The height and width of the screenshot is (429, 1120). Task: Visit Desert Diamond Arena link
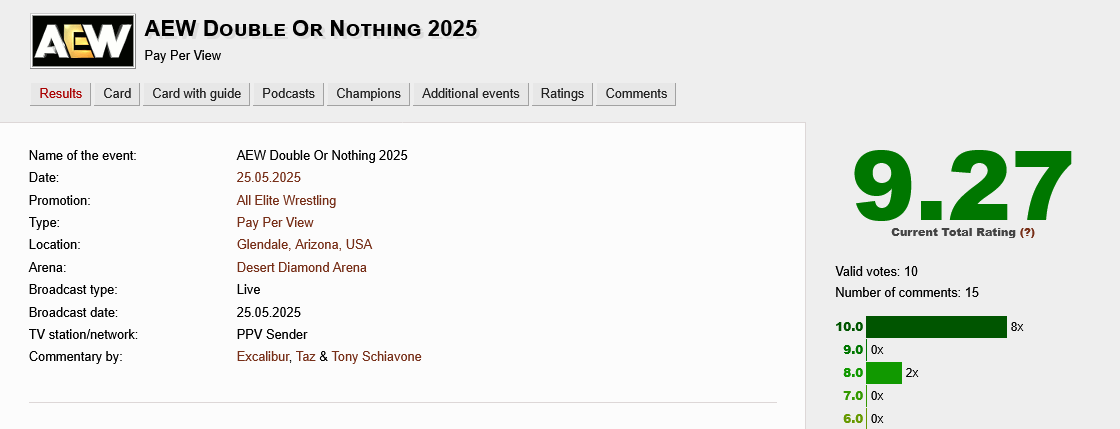[301, 267]
